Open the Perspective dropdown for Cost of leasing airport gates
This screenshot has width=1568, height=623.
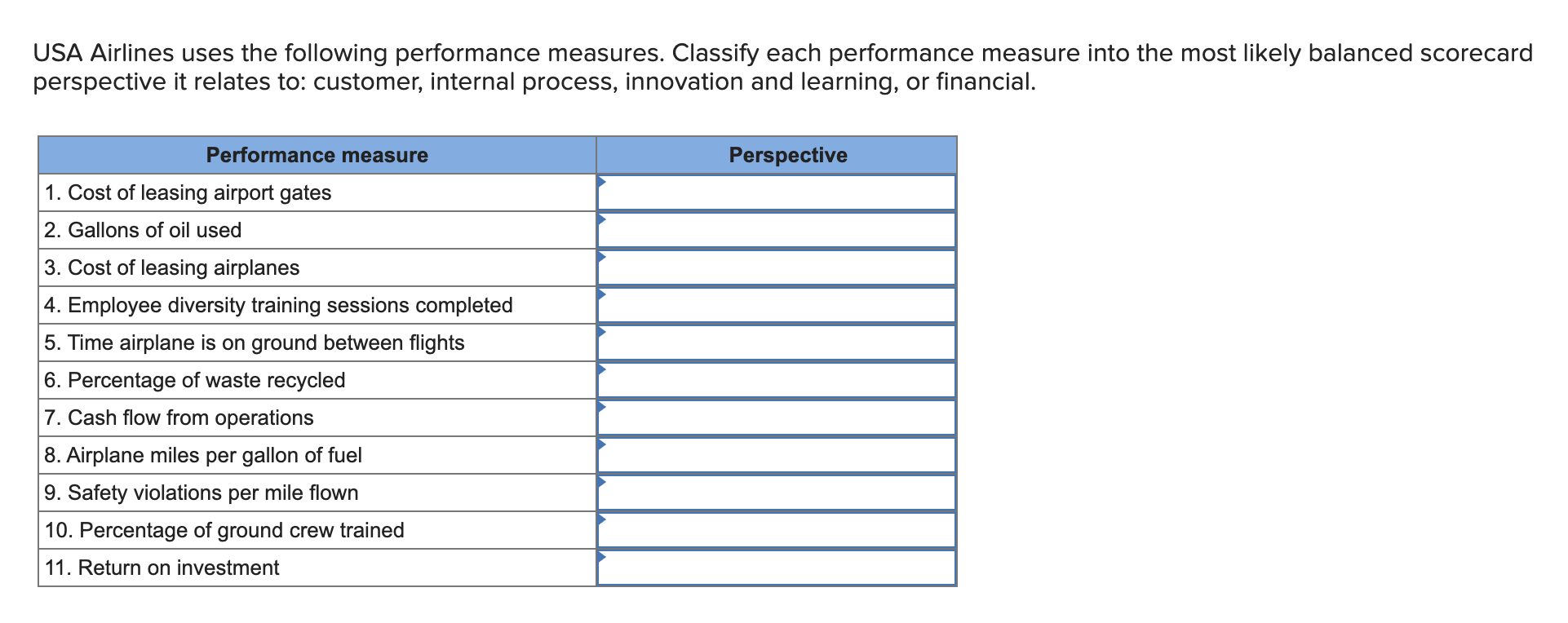pos(775,192)
